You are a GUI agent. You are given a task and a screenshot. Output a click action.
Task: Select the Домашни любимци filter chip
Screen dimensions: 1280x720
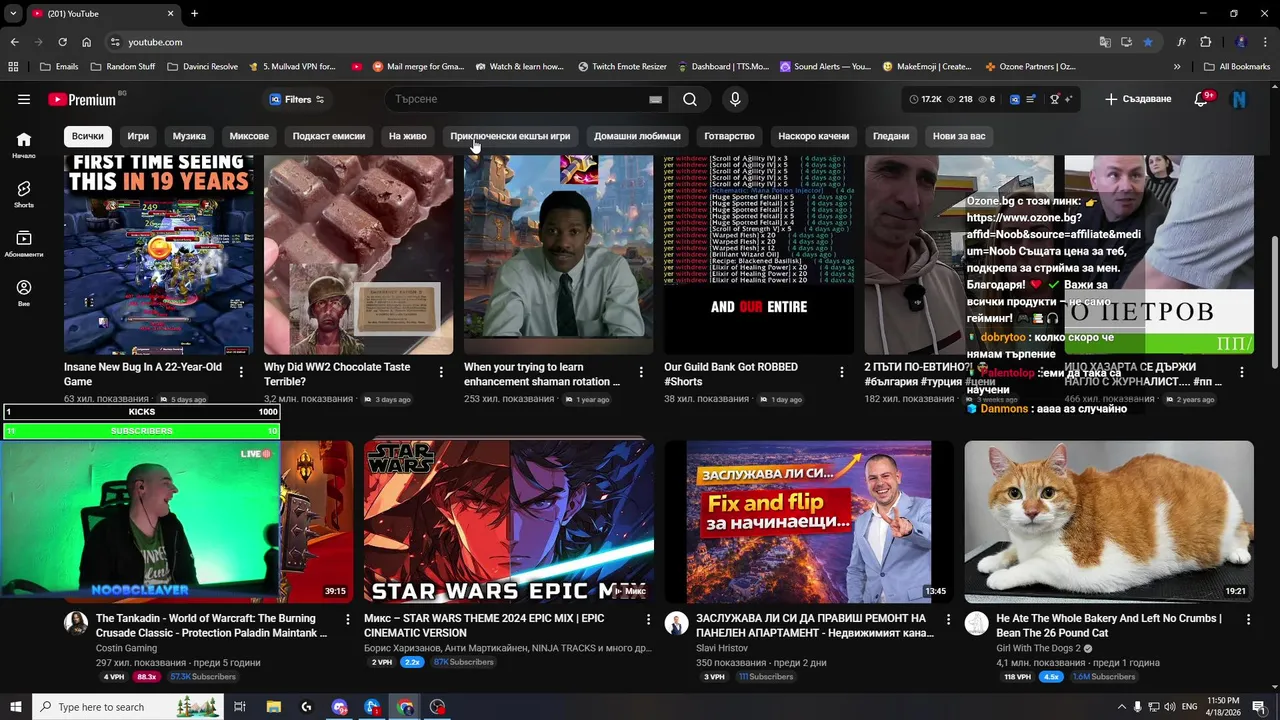[637, 136]
